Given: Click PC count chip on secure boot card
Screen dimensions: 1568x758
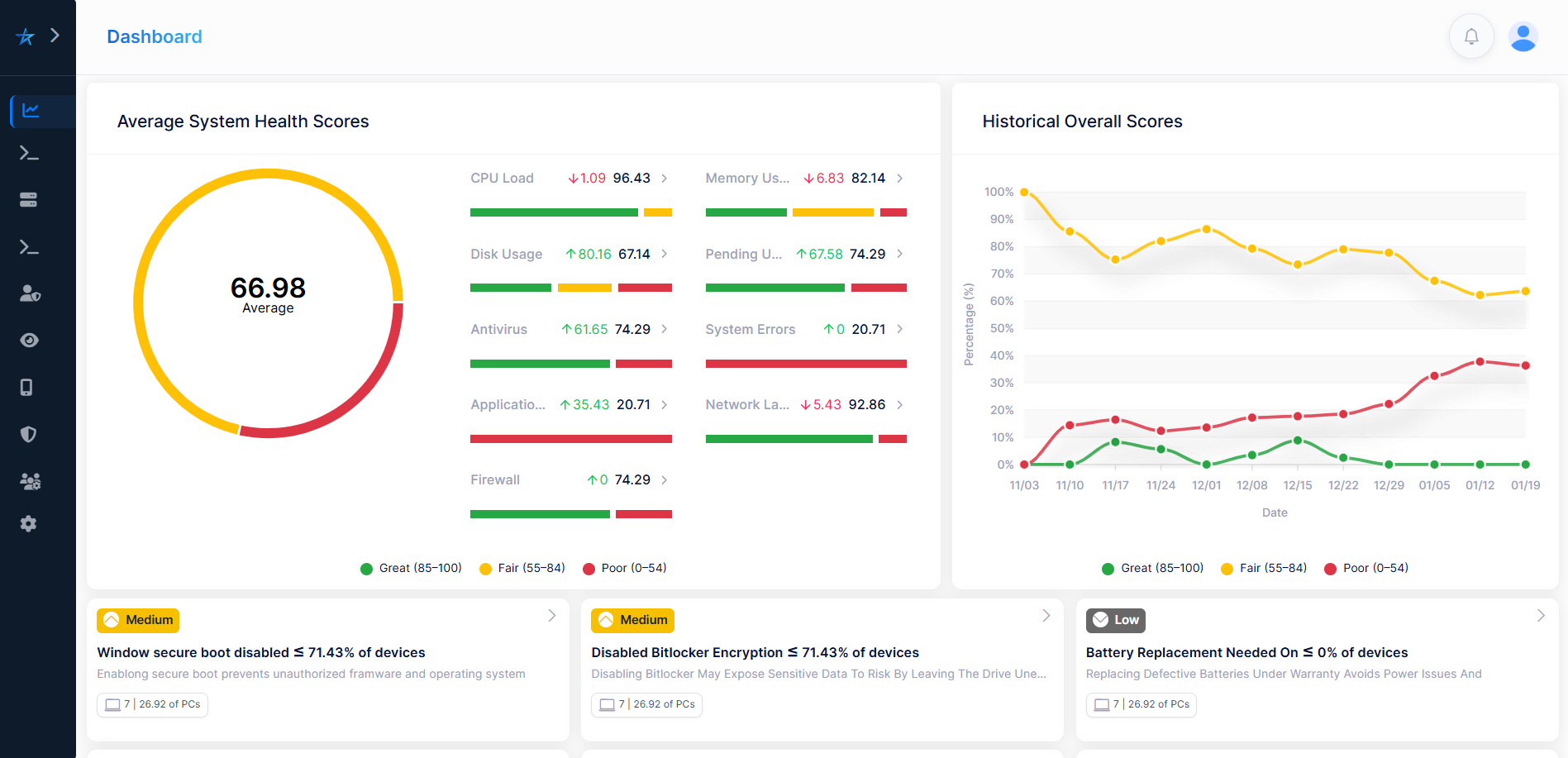Looking at the screenshot, I should [153, 704].
